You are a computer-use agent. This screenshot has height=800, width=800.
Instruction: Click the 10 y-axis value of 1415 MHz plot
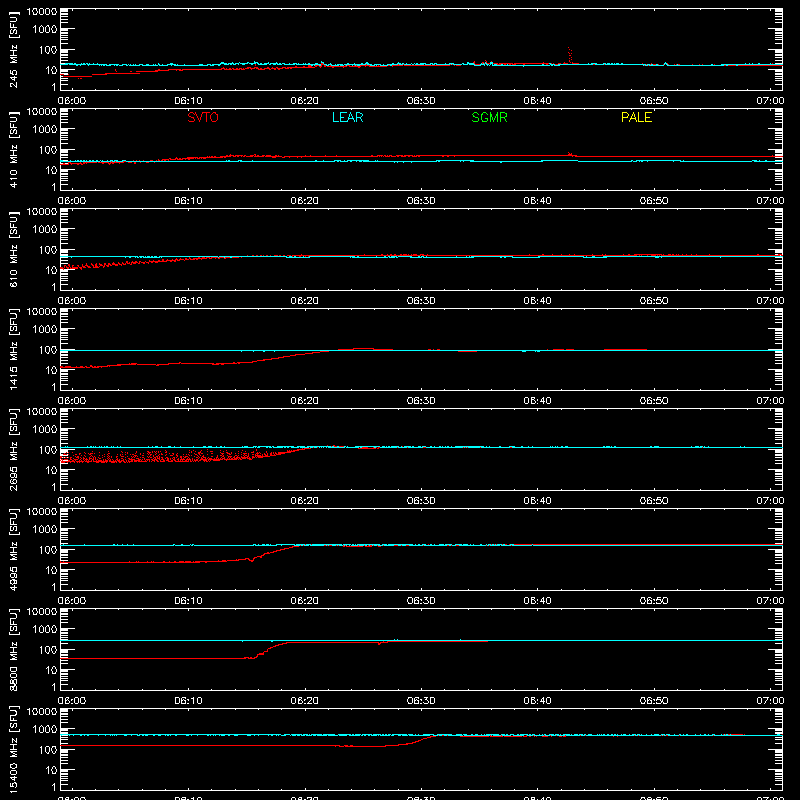tap(51, 370)
